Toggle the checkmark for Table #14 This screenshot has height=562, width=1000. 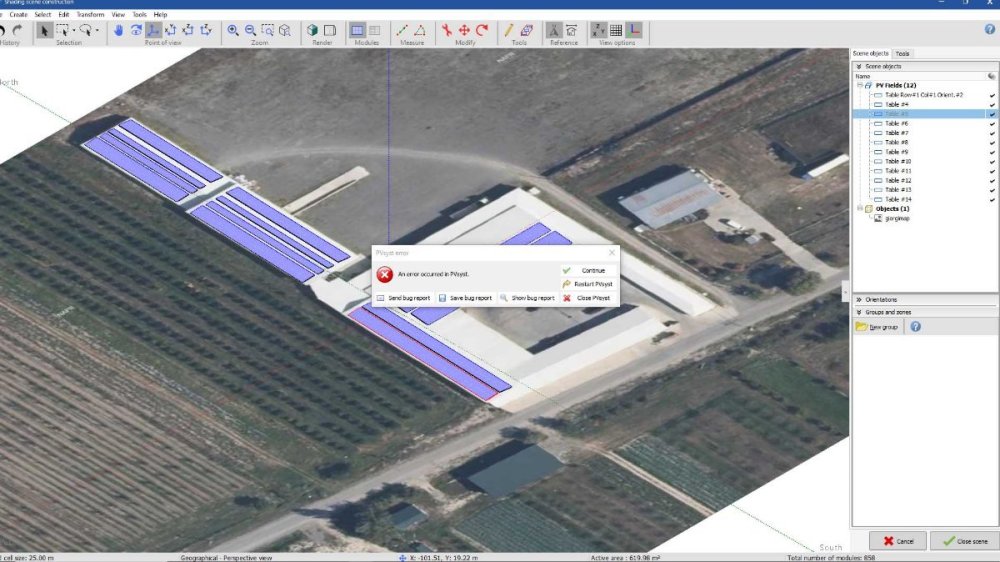click(992, 200)
